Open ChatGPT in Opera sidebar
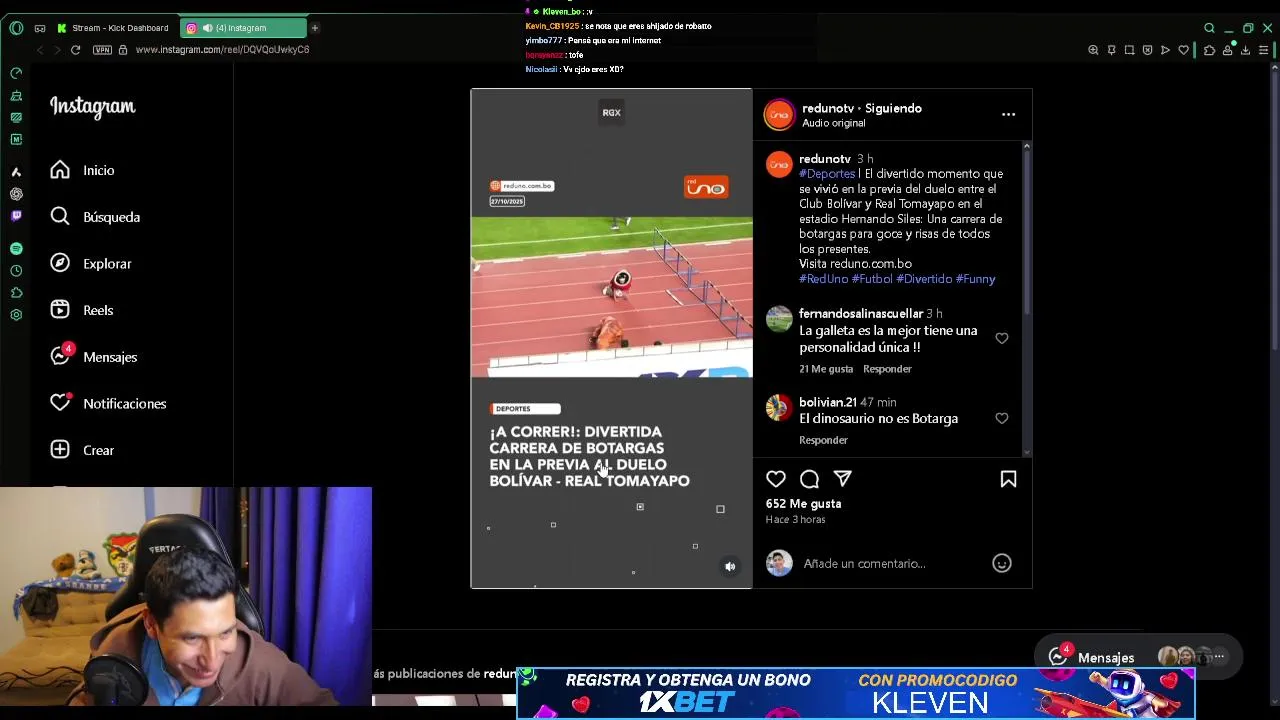 point(16,194)
